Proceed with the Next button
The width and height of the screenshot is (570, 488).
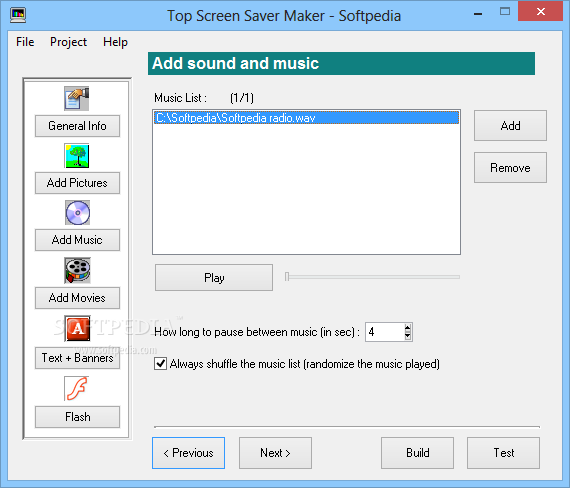(275, 453)
